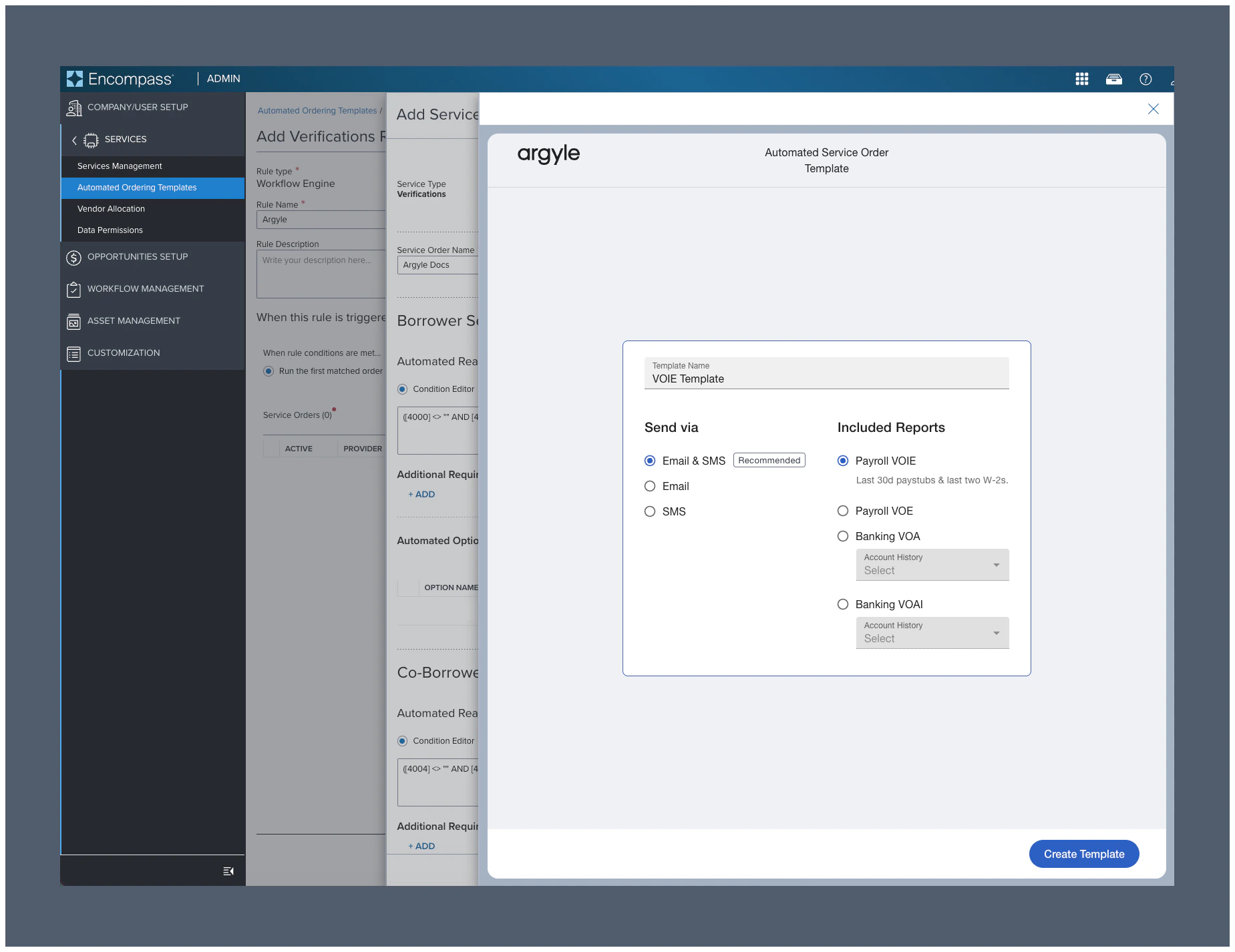The image size is (1235, 952).
Task: Select Borrower Condition Editor radio with [4000] condition
Action: point(402,389)
